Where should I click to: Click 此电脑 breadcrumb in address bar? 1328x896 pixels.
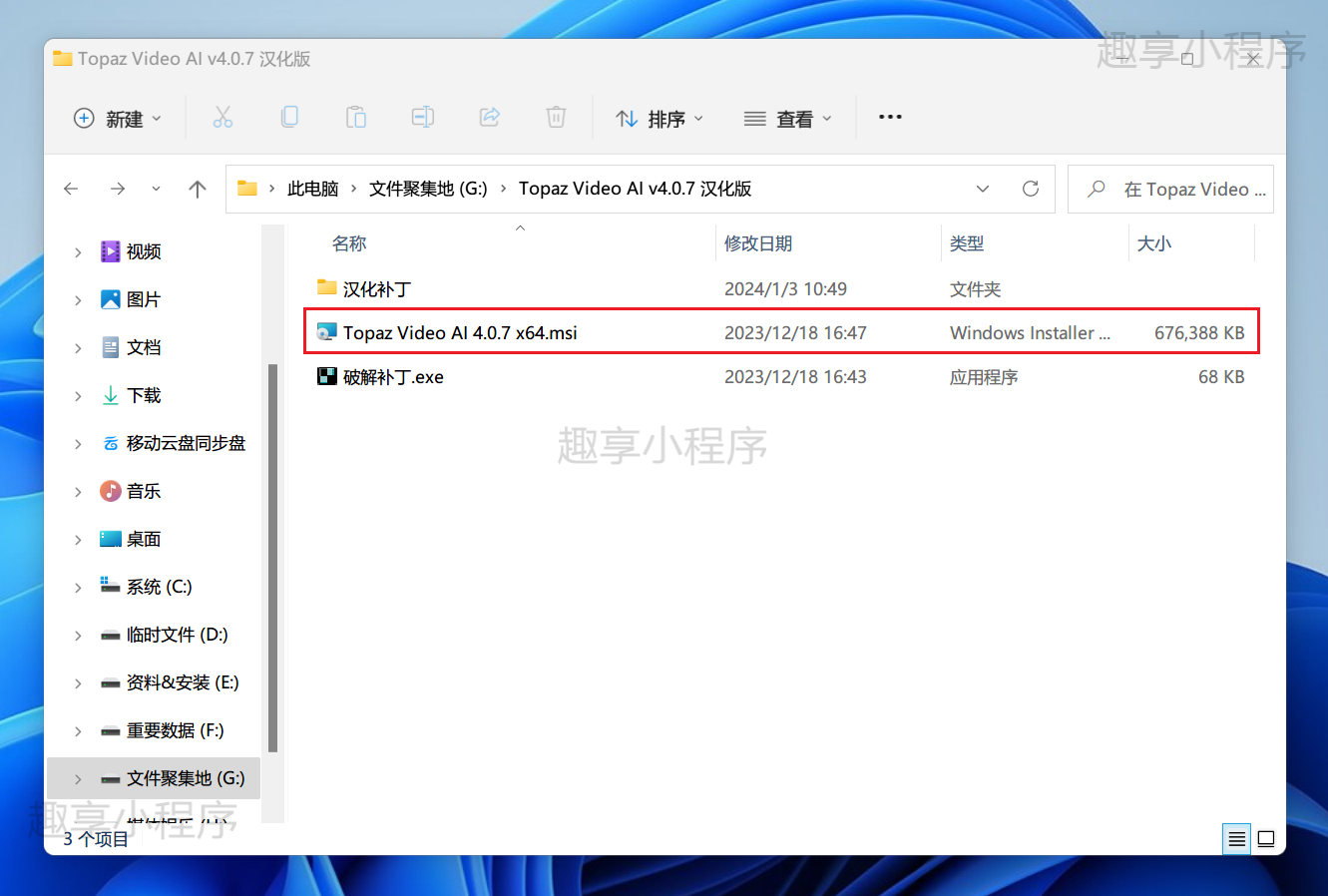313,189
